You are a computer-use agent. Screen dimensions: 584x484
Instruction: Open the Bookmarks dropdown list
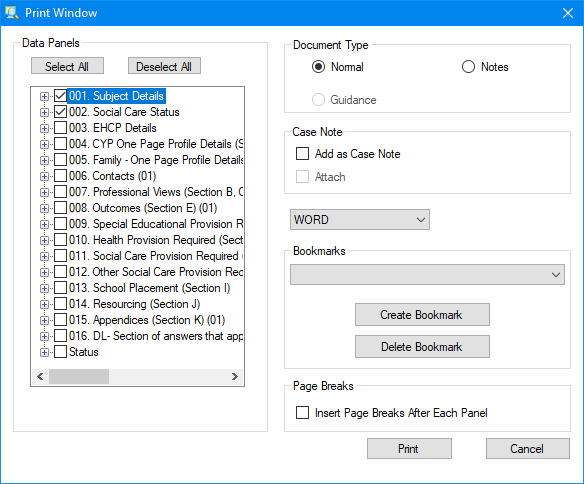click(x=427, y=275)
